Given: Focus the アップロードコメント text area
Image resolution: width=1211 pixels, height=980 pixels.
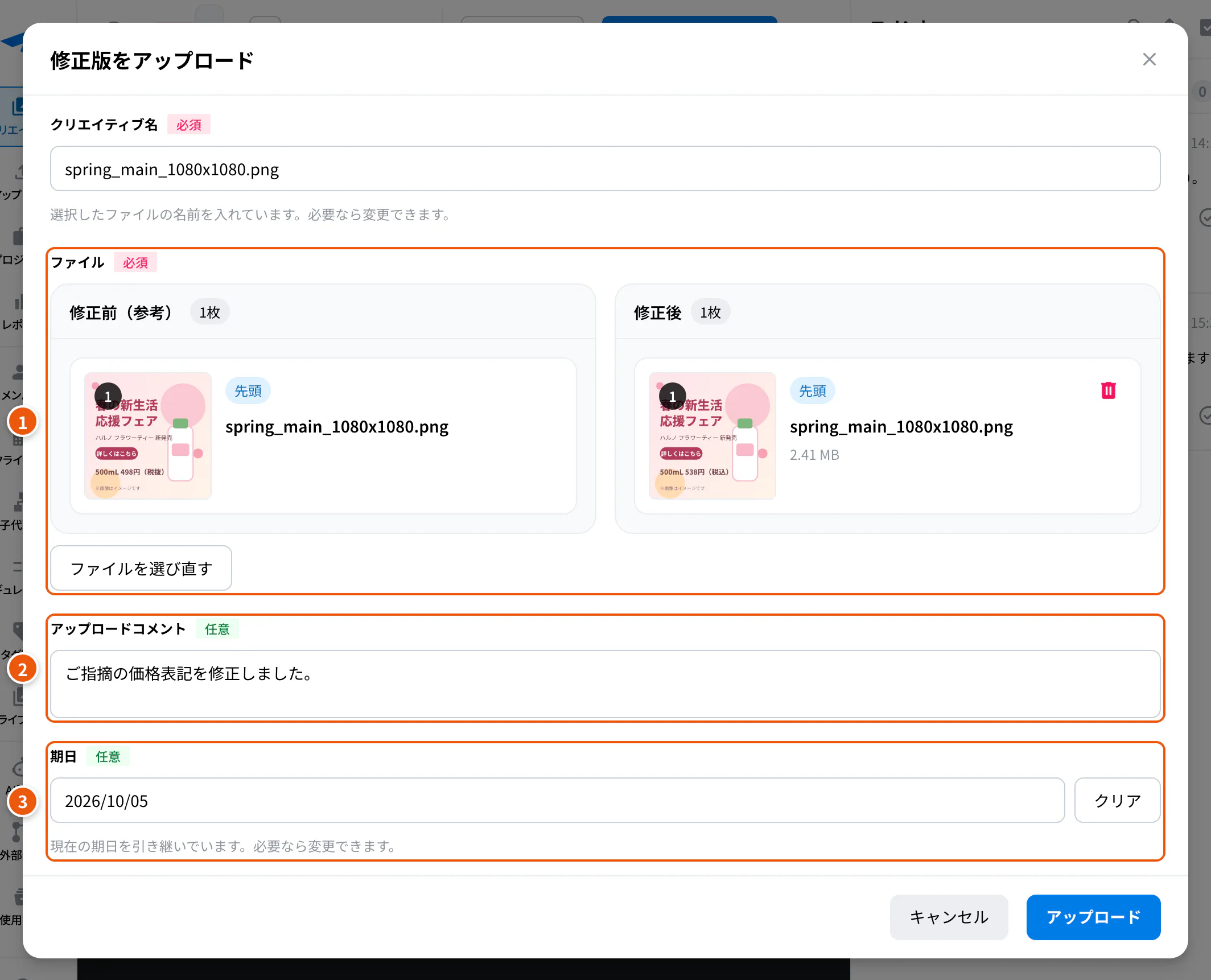Looking at the screenshot, I should pos(605,684).
